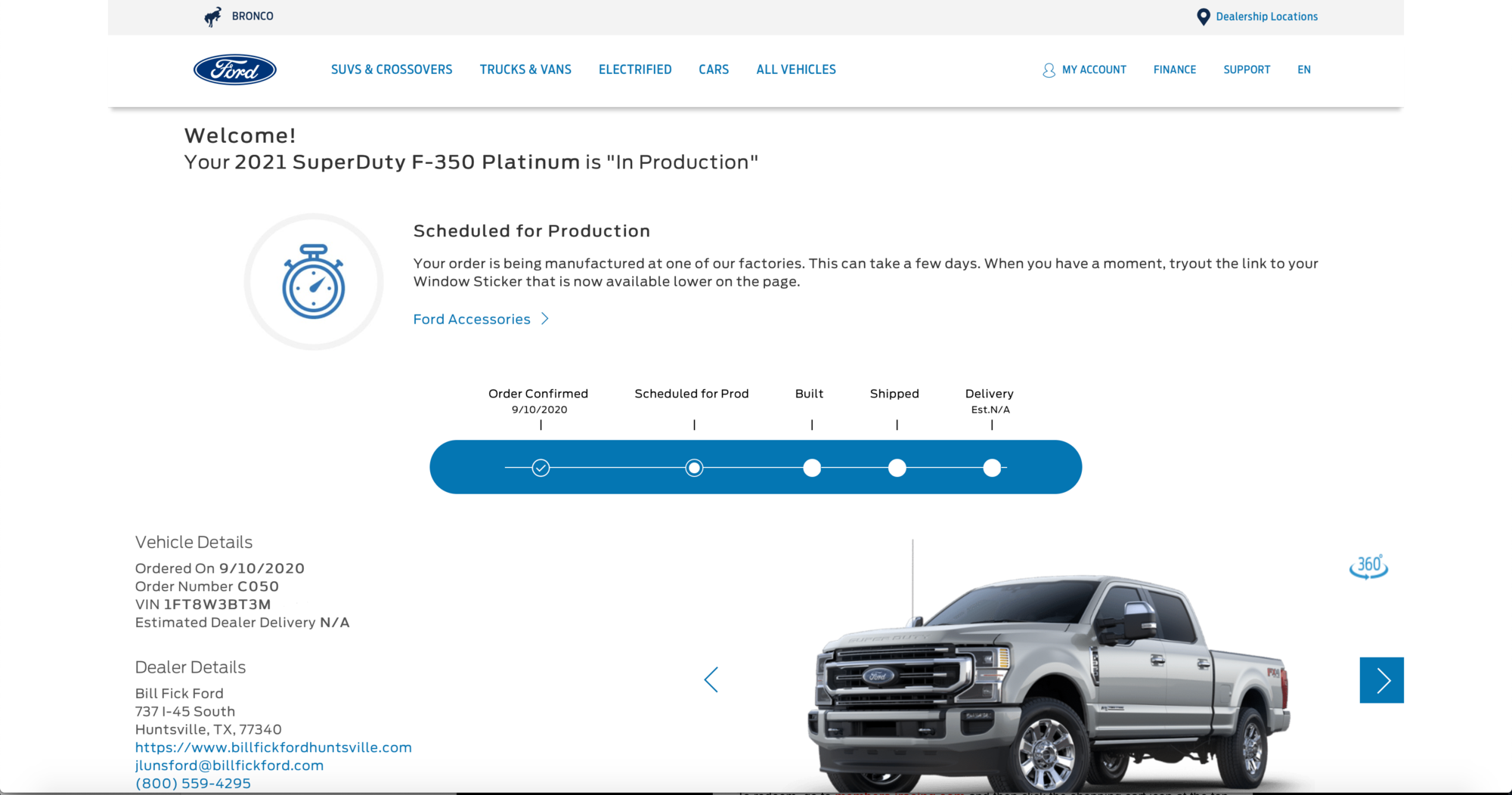Open the FINANCE page
This screenshot has width=1512, height=795.
(x=1175, y=69)
